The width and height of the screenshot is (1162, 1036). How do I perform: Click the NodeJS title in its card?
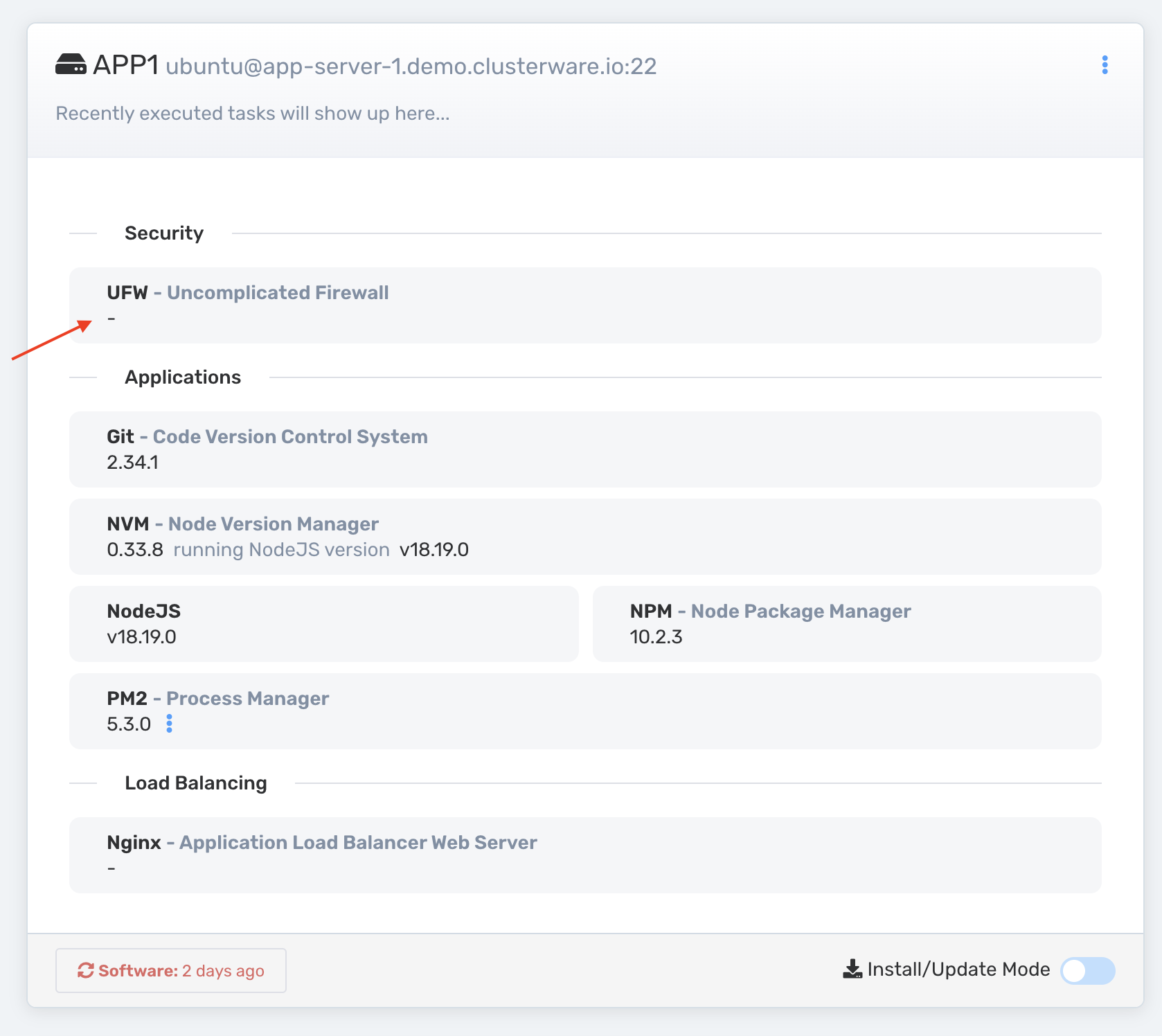point(143,611)
